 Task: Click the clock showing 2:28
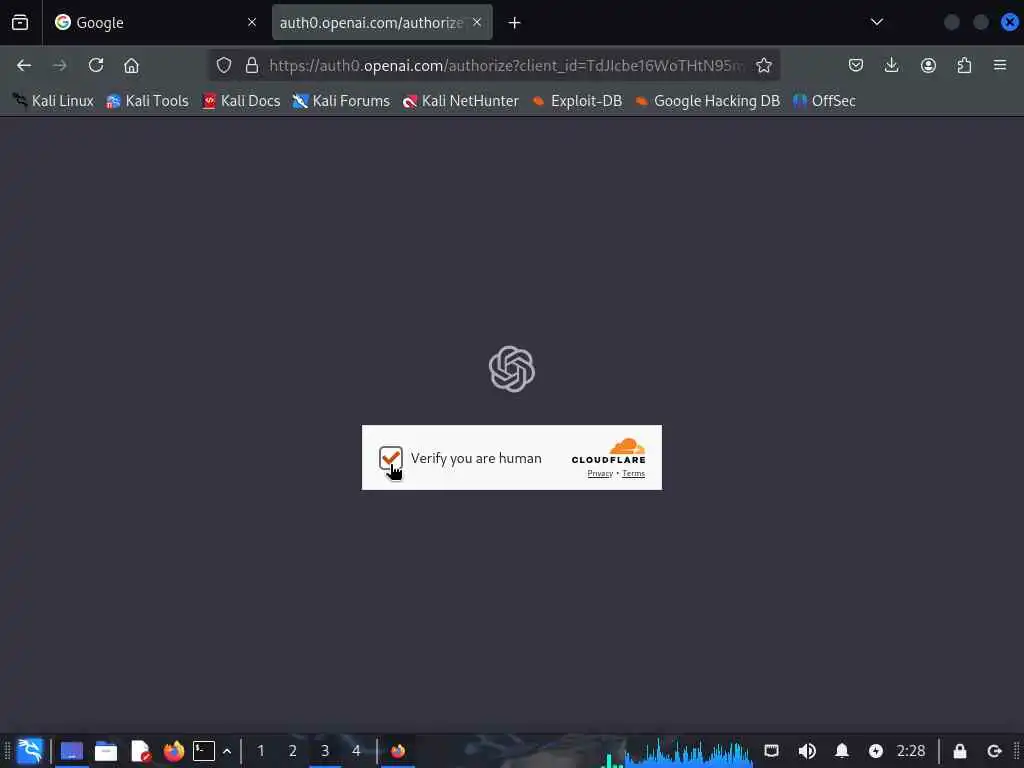[x=910, y=751]
